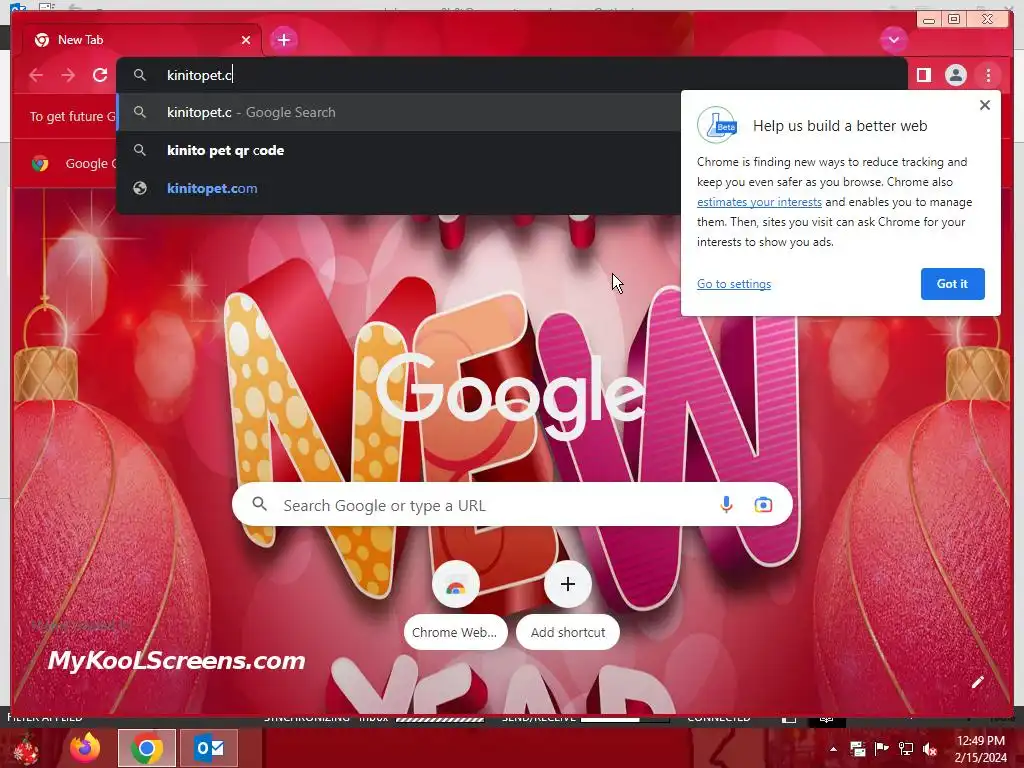Image resolution: width=1024 pixels, height=768 pixels.
Task: Focus the Search Google or type a URL box
Action: 512,504
